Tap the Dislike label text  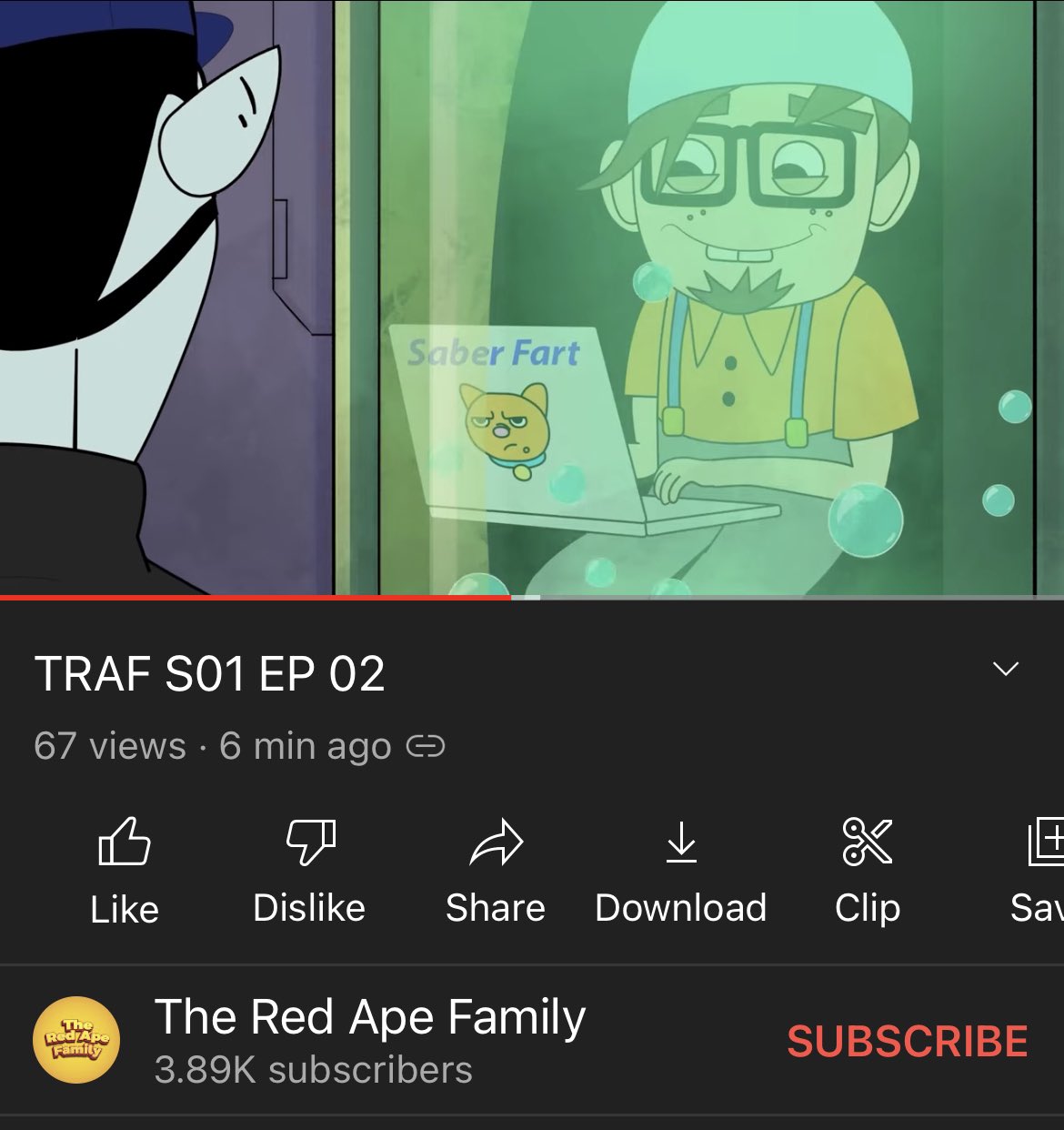click(x=309, y=908)
